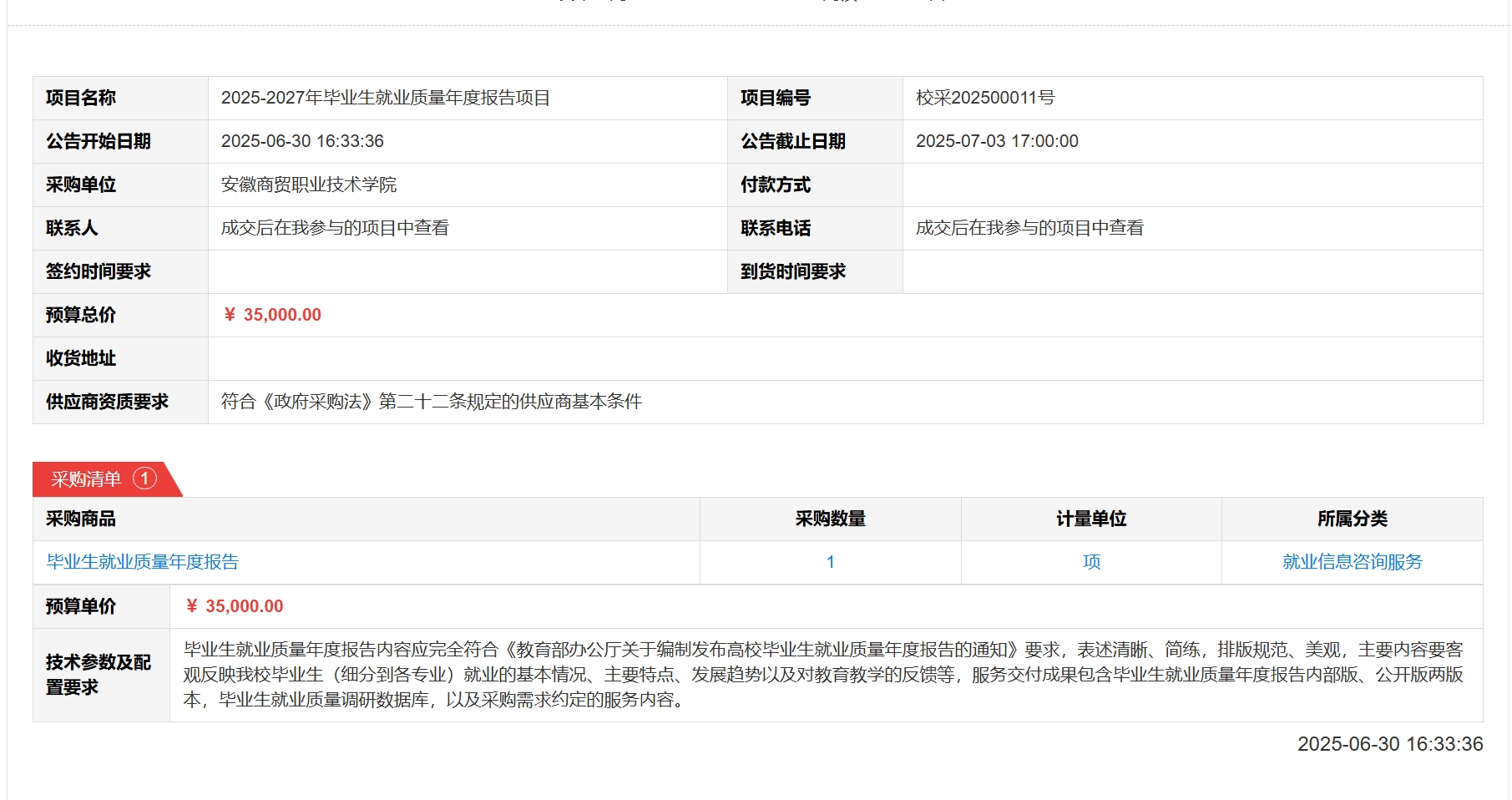Viewport: 1512px width, 800px height.
Task: Click the purchase quantity value 1
Action: point(830,562)
